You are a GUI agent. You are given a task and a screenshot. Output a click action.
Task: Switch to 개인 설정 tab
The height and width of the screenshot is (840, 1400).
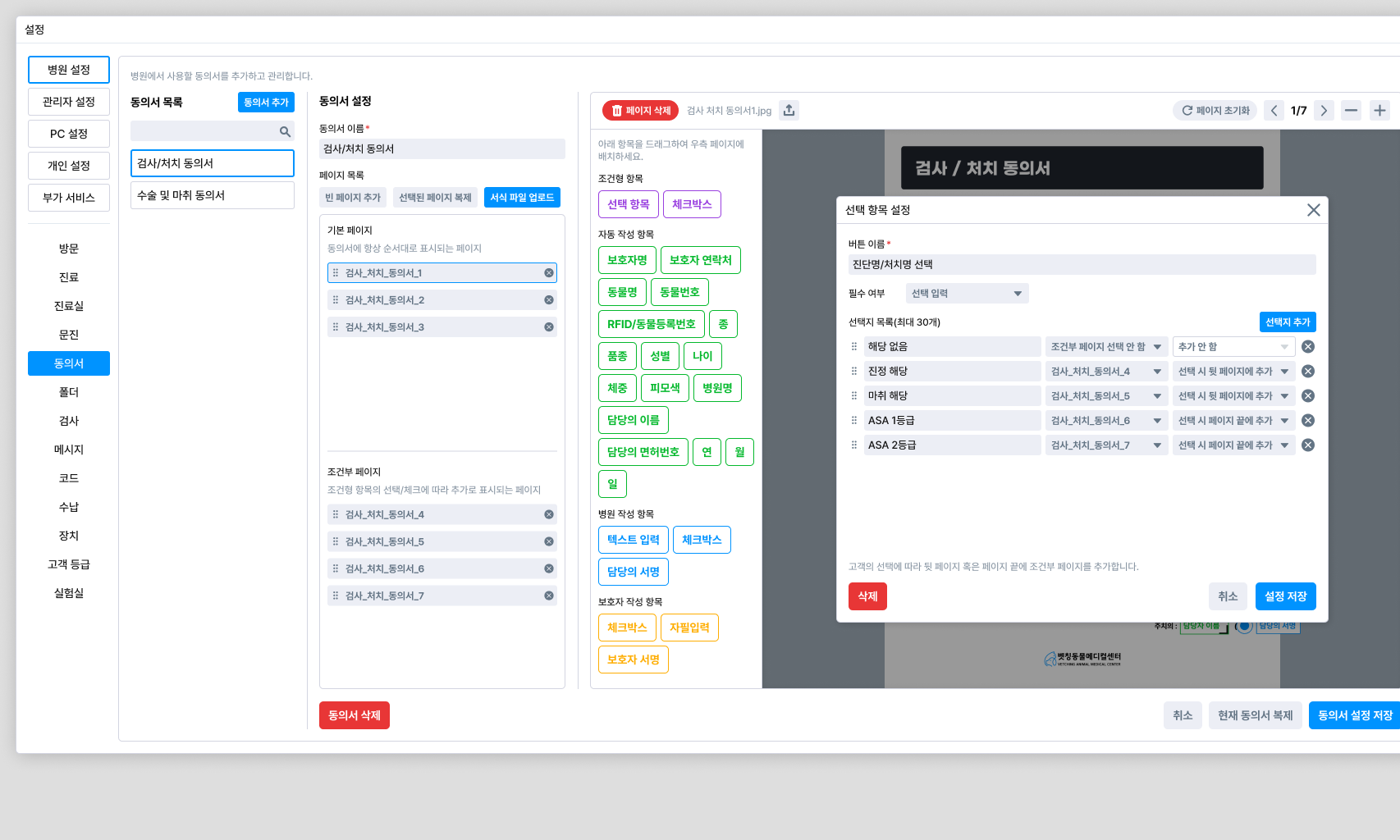[69, 166]
